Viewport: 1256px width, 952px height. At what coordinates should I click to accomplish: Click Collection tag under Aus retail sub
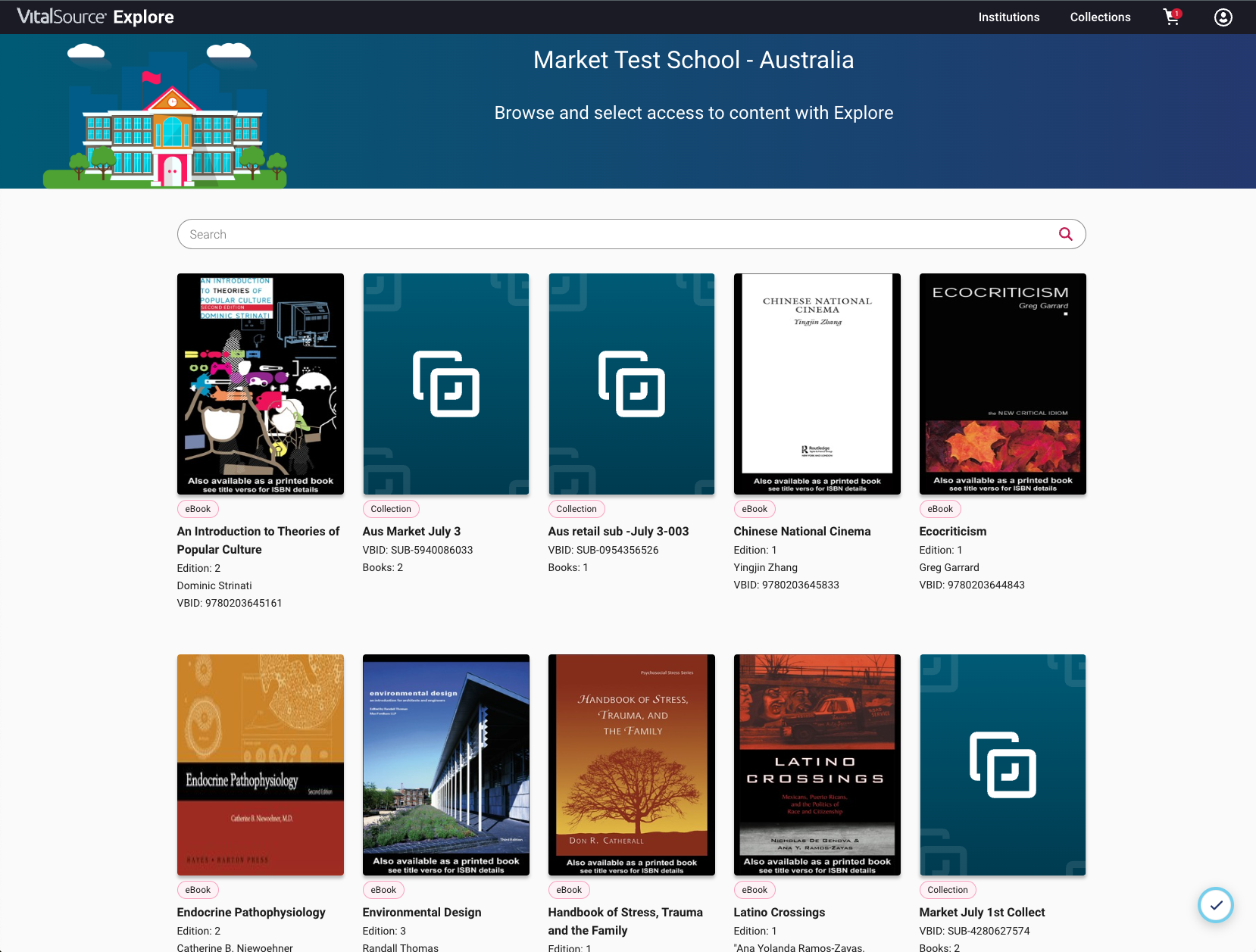click(x=576, y=509)
